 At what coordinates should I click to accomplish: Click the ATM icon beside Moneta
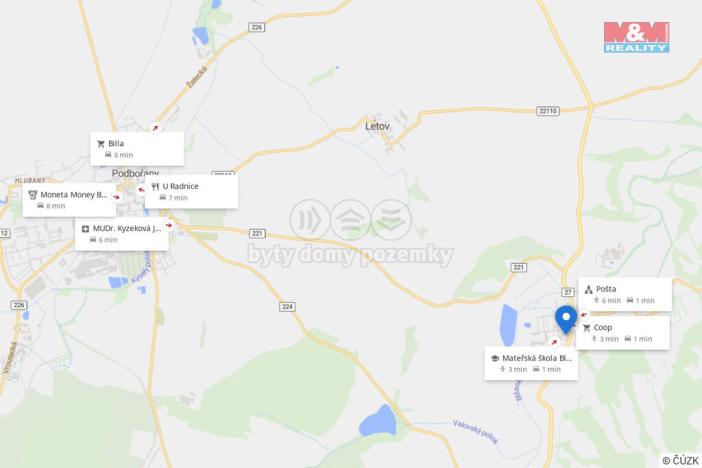click(x=33, y=195)
